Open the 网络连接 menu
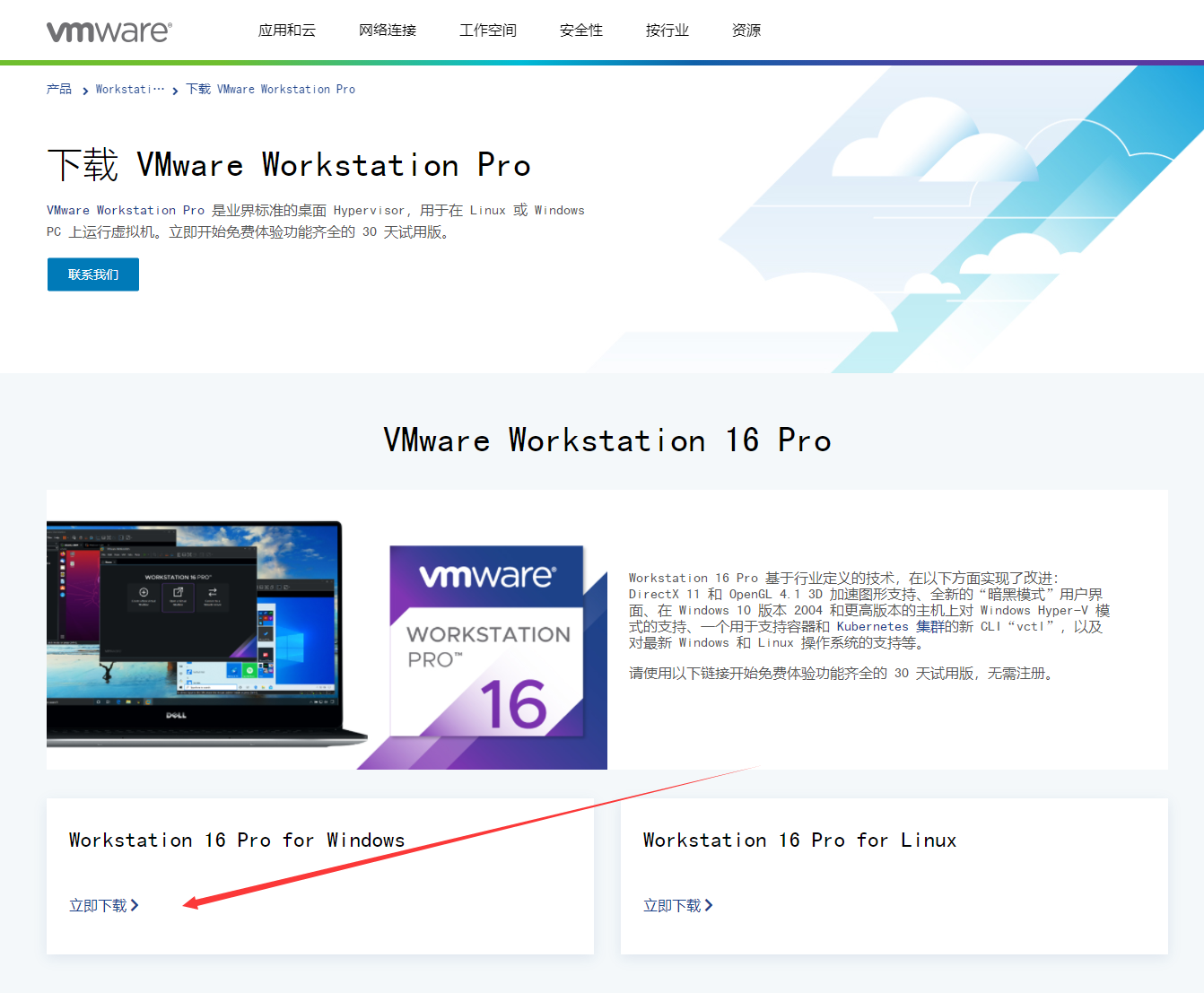The image size is (1204, 993). point(388,30)
